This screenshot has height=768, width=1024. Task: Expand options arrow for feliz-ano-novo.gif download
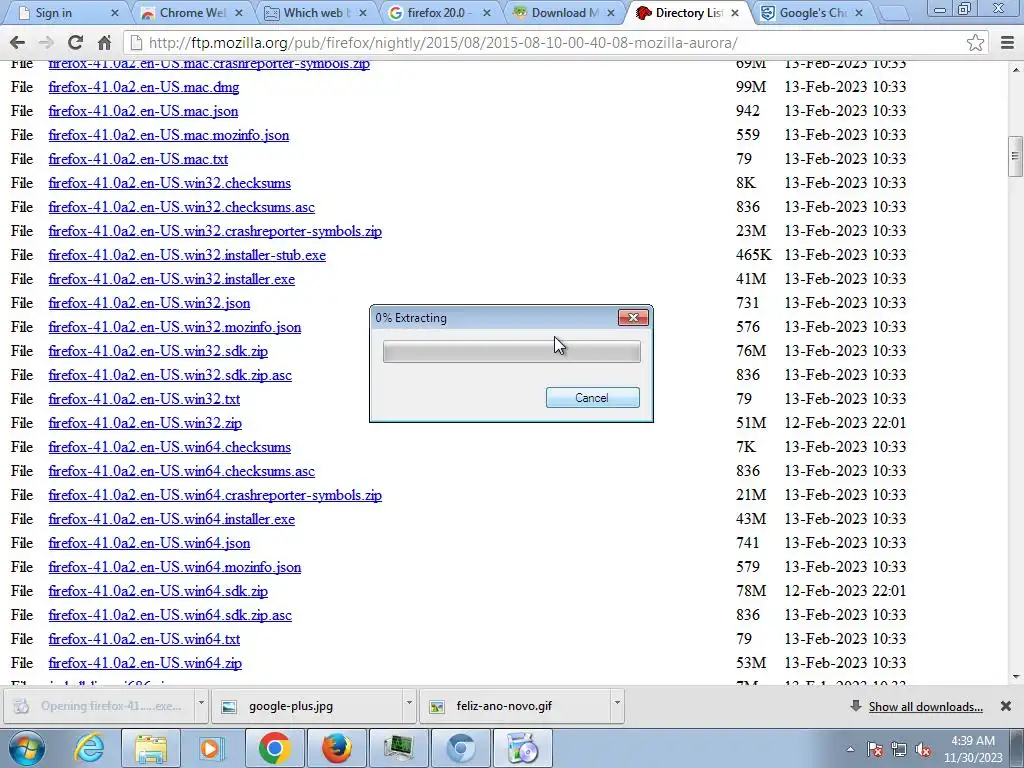[616, 705]
